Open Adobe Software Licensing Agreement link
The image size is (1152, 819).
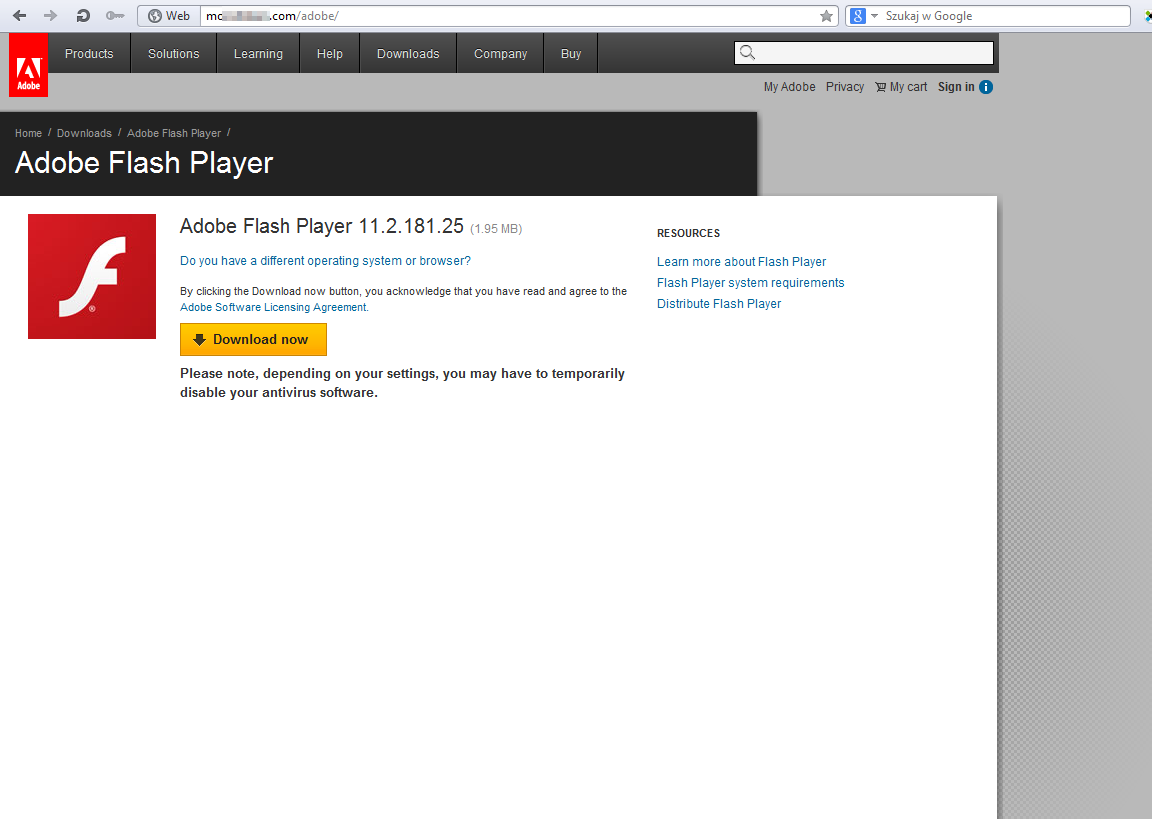click(273, 307)
